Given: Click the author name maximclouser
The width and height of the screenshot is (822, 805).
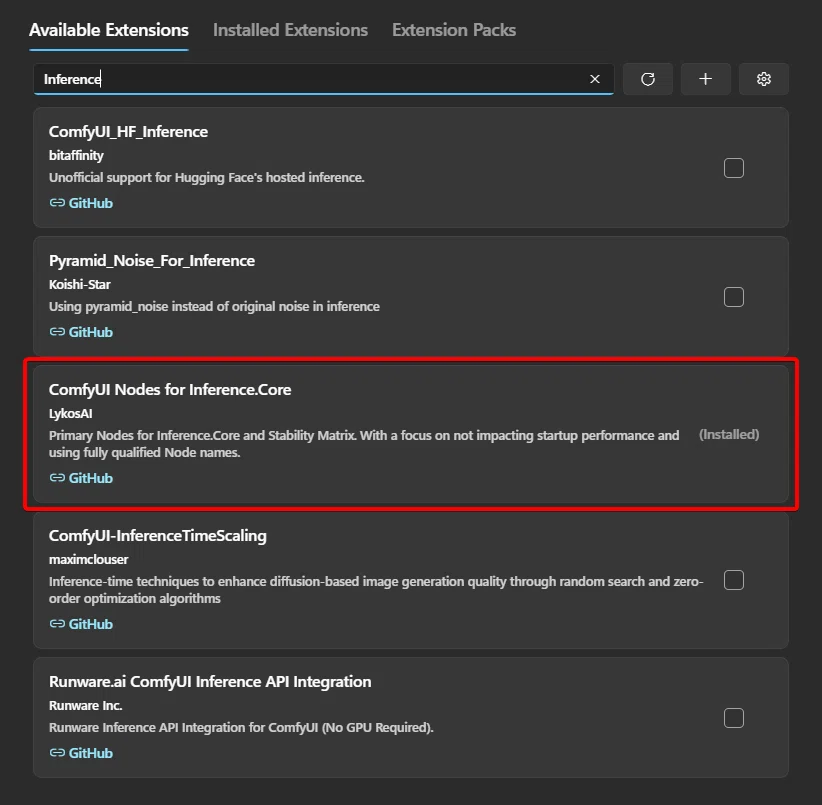Looking at the screenshot, I should point(89,560).
